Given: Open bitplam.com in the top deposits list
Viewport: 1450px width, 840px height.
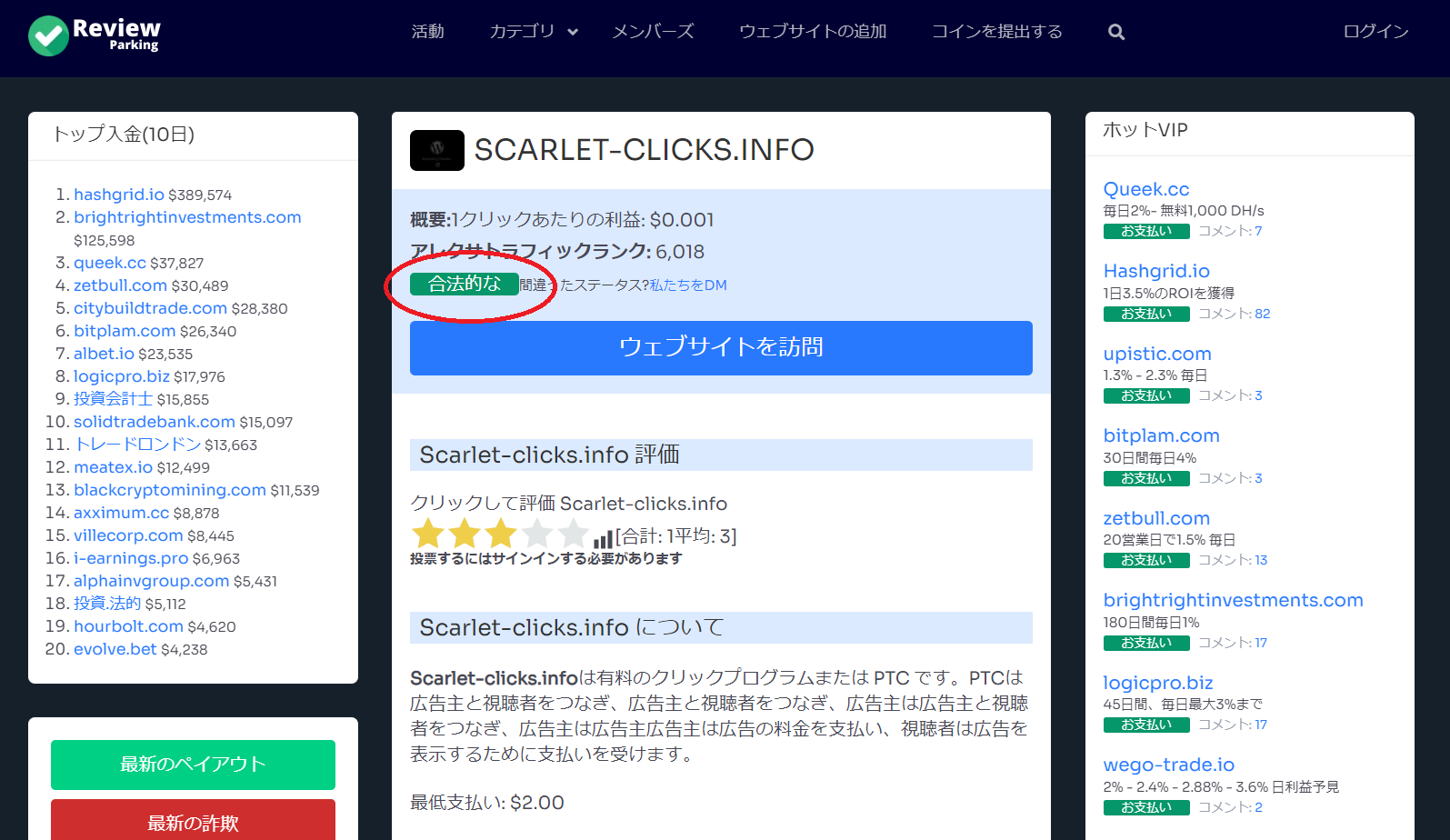Looking at the screenshot, I should pos(125,331).
